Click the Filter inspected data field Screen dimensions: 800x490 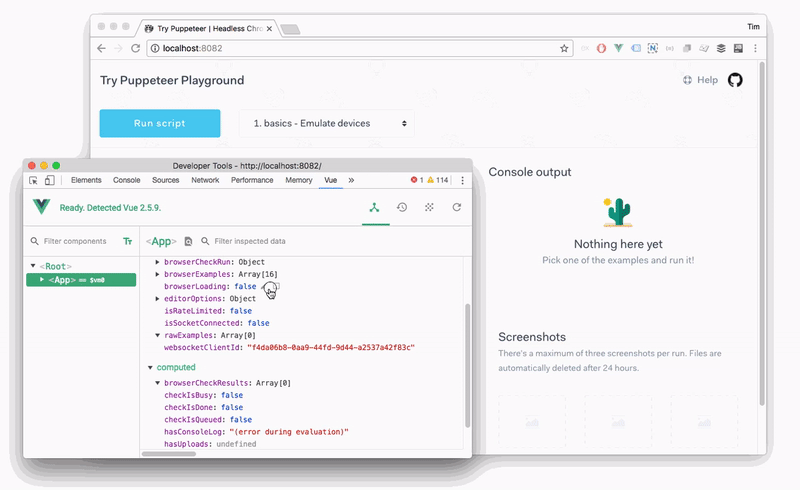click(249, 241)
